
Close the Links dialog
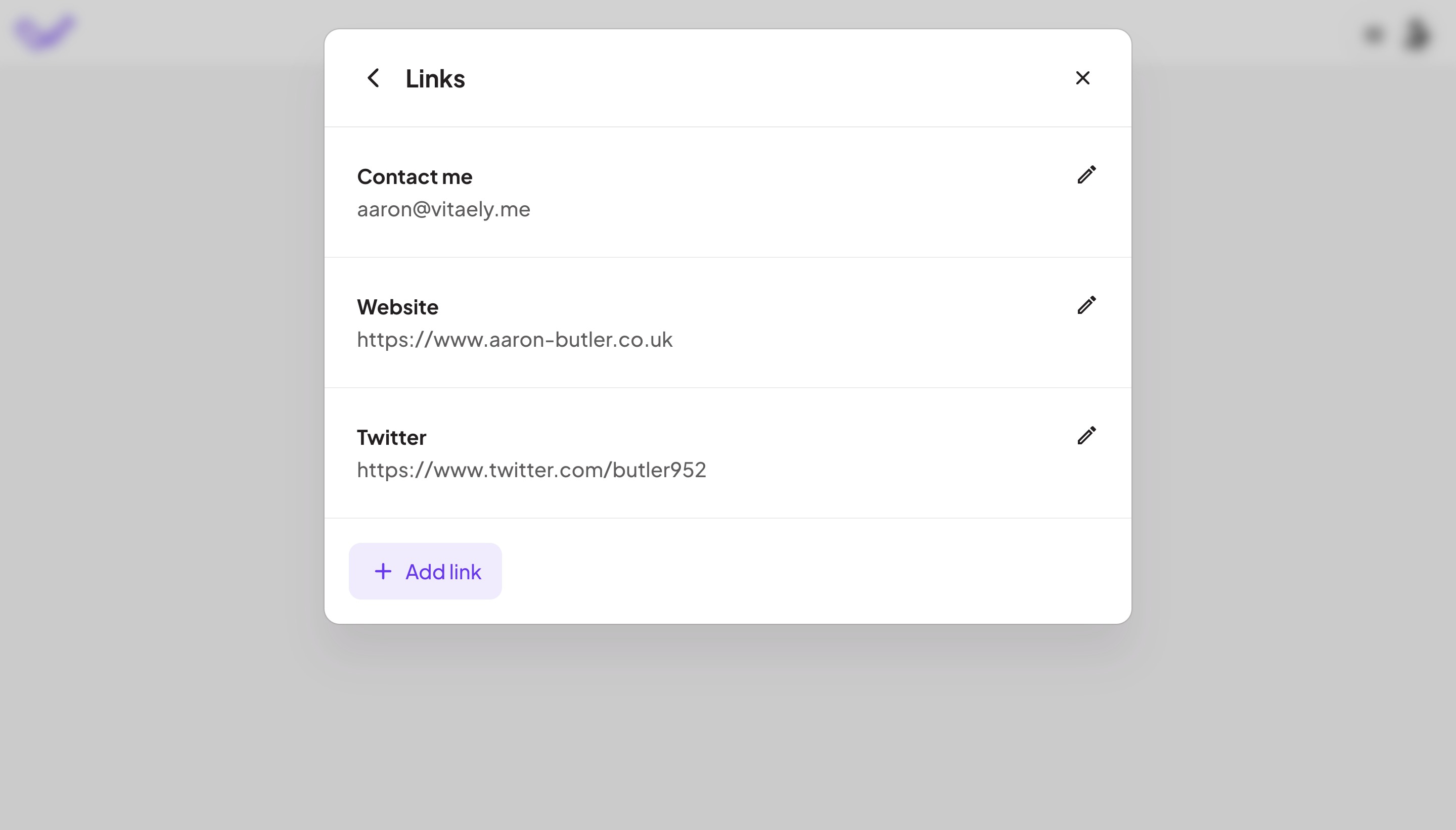(x=1082, y=77)
